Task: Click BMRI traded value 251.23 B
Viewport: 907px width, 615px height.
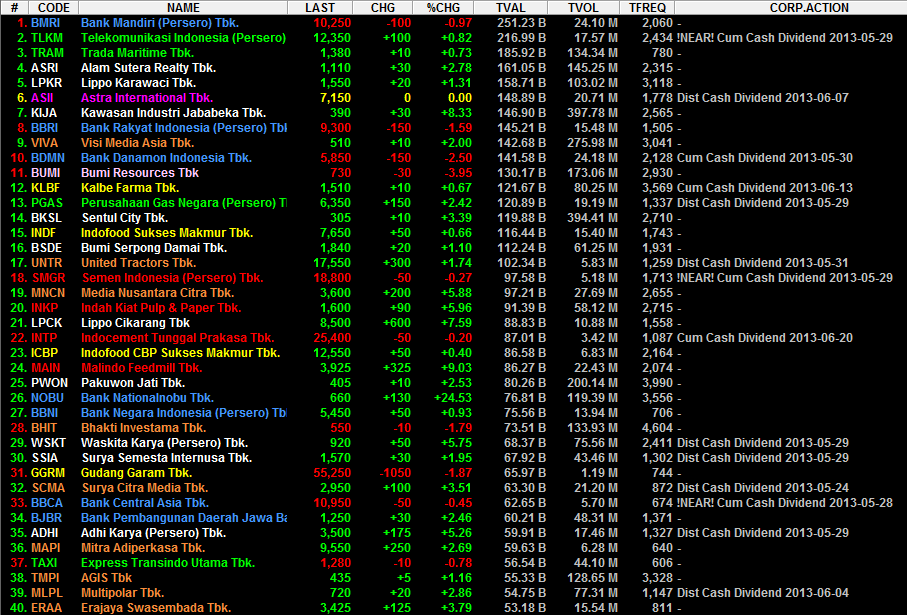Action: click(x=521, y=23)
